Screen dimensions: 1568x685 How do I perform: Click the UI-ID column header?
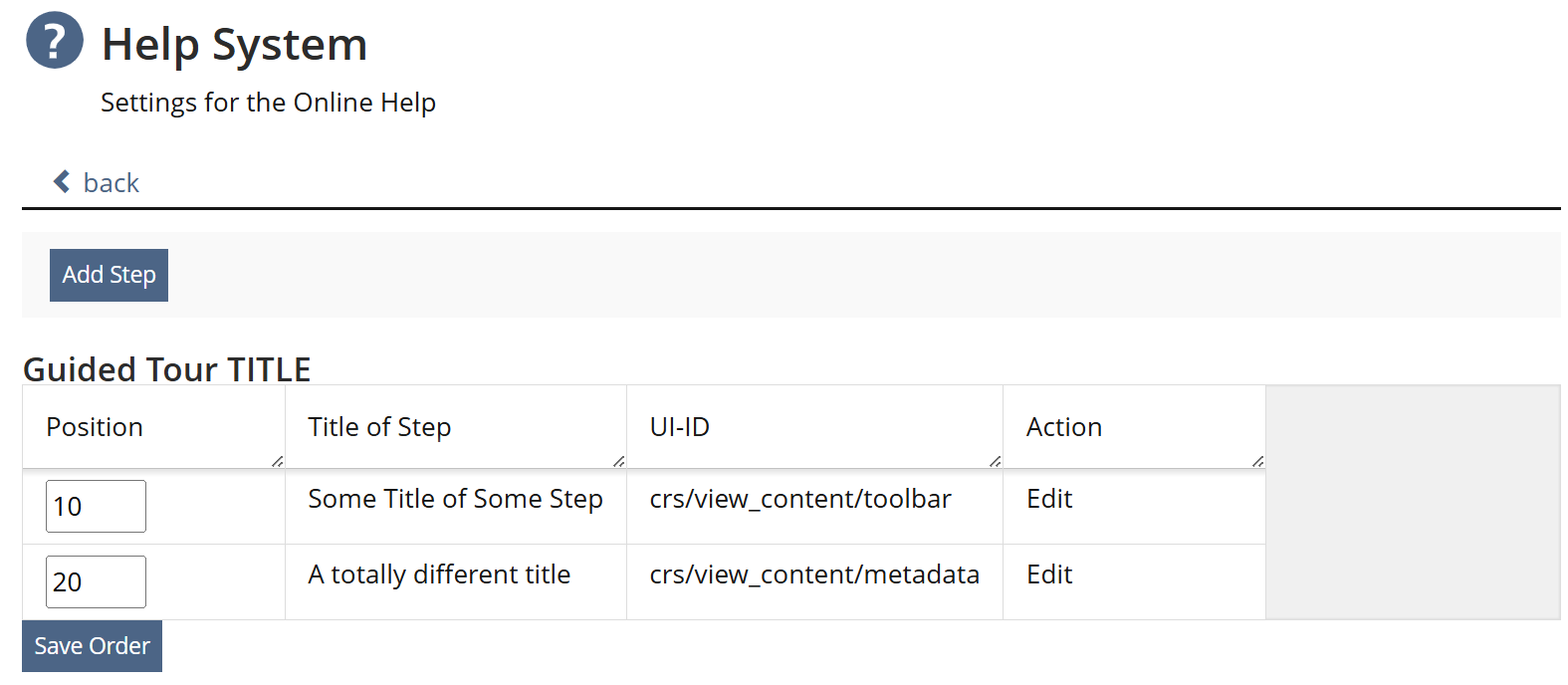[680, 427]
